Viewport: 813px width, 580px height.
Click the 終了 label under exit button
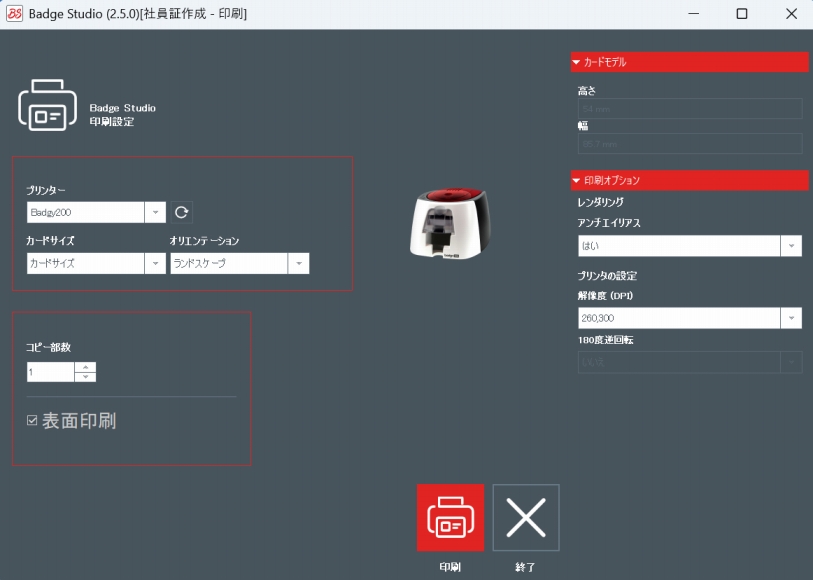(x=526, y=567)
